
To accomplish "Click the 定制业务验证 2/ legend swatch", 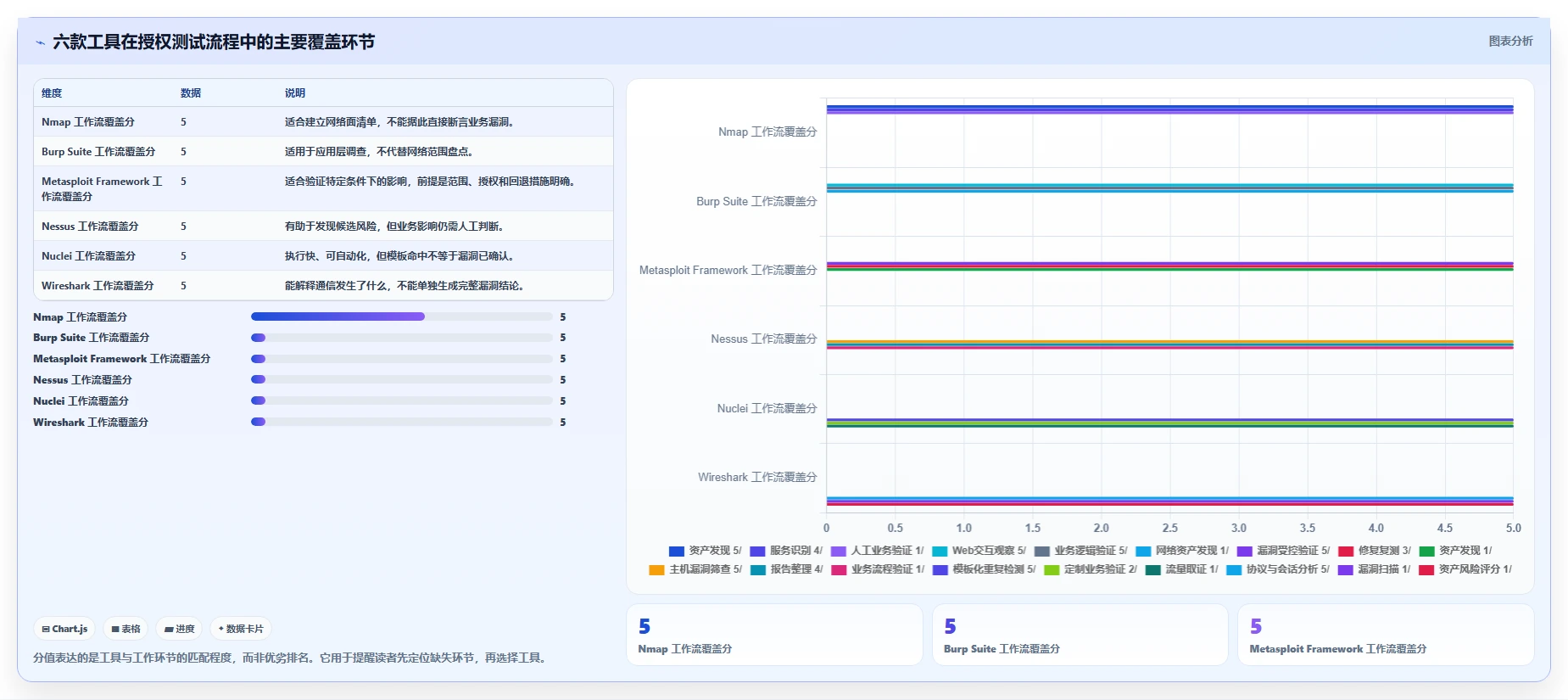I will click(1052, 570).
